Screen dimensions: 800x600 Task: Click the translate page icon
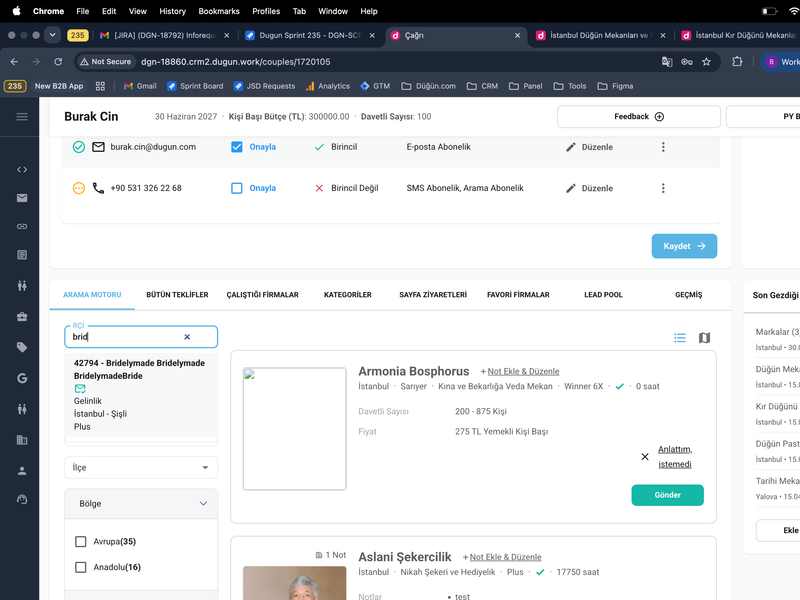pos(667,62)
